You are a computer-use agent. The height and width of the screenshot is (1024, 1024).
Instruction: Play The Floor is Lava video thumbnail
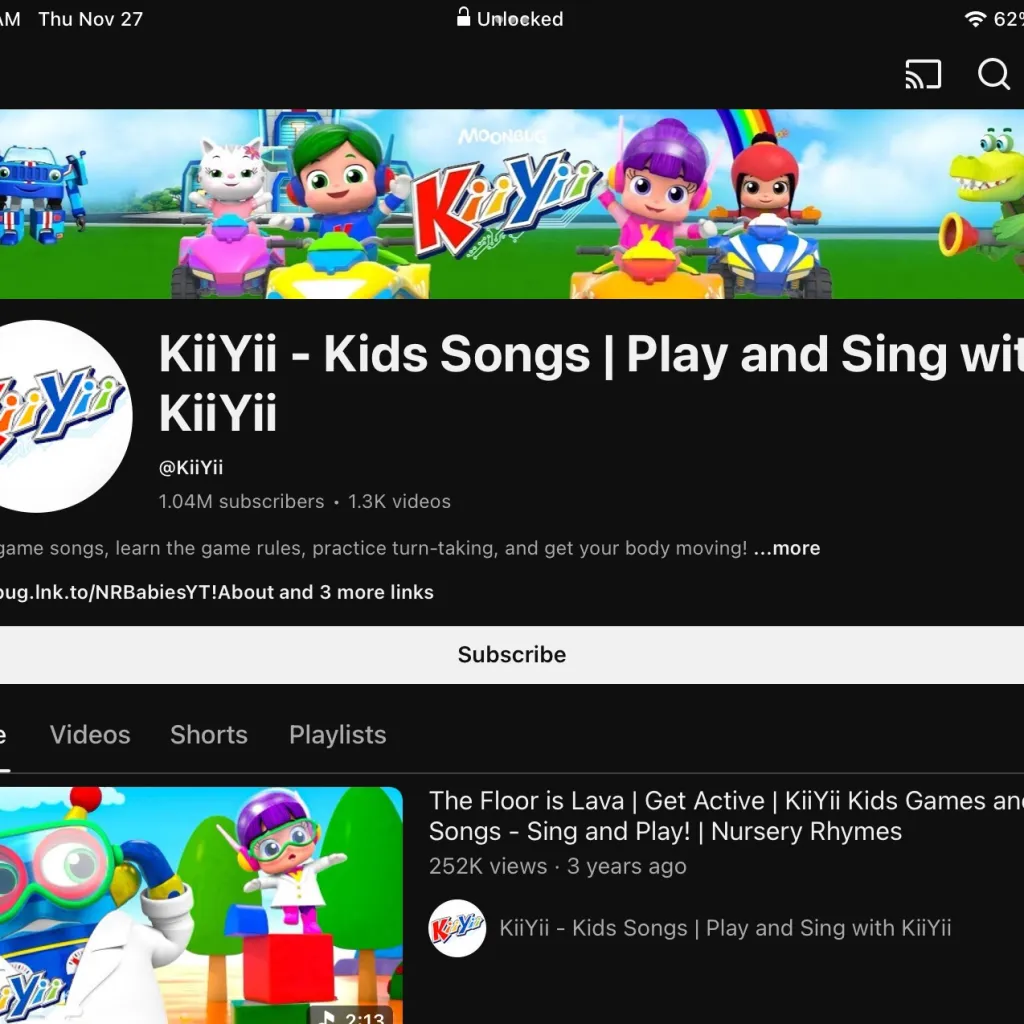coord(201,905)
